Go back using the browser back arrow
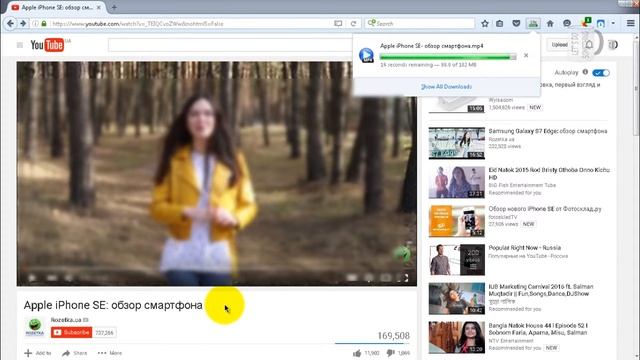This screenshot has height=360, width=640. tap(11, 23)
